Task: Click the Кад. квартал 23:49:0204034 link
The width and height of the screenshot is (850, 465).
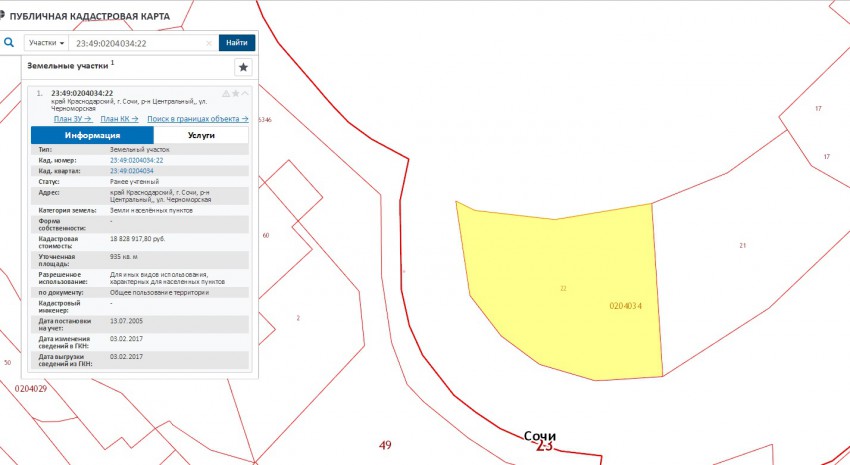Action: (x=131, y=171)
